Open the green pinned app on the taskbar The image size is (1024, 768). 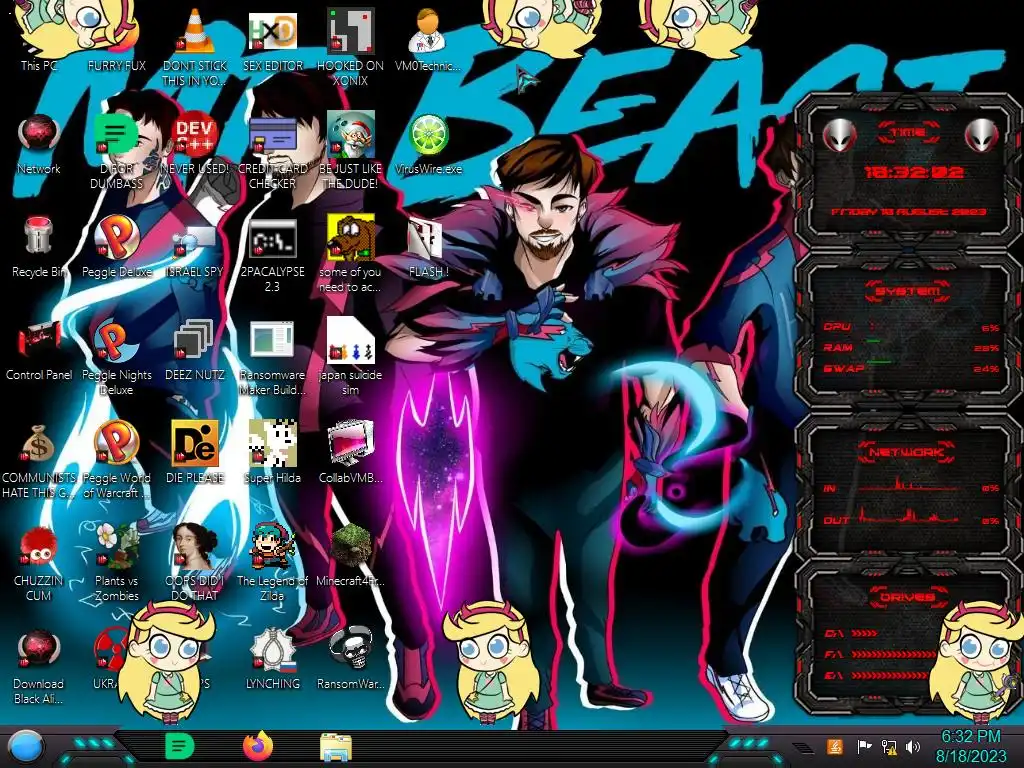(179, 746)
